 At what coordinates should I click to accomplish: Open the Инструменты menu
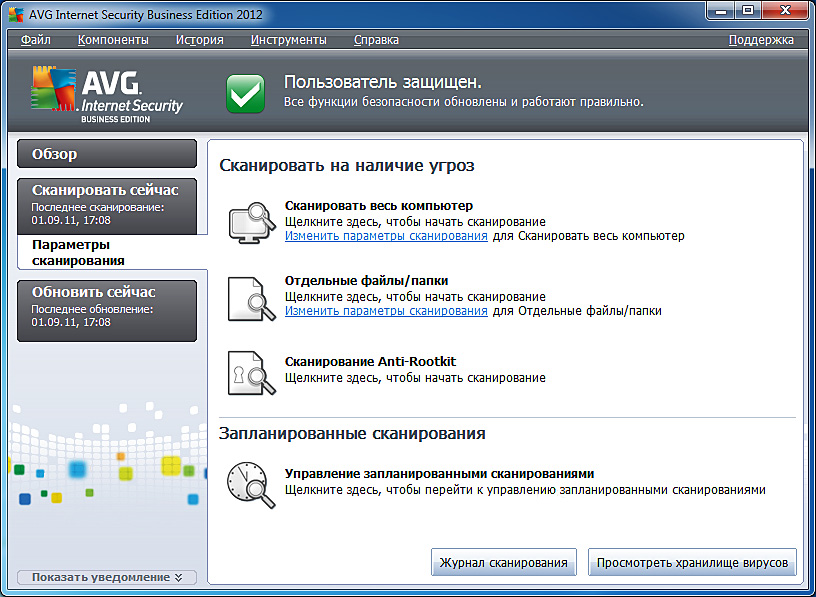pos(288,40)
